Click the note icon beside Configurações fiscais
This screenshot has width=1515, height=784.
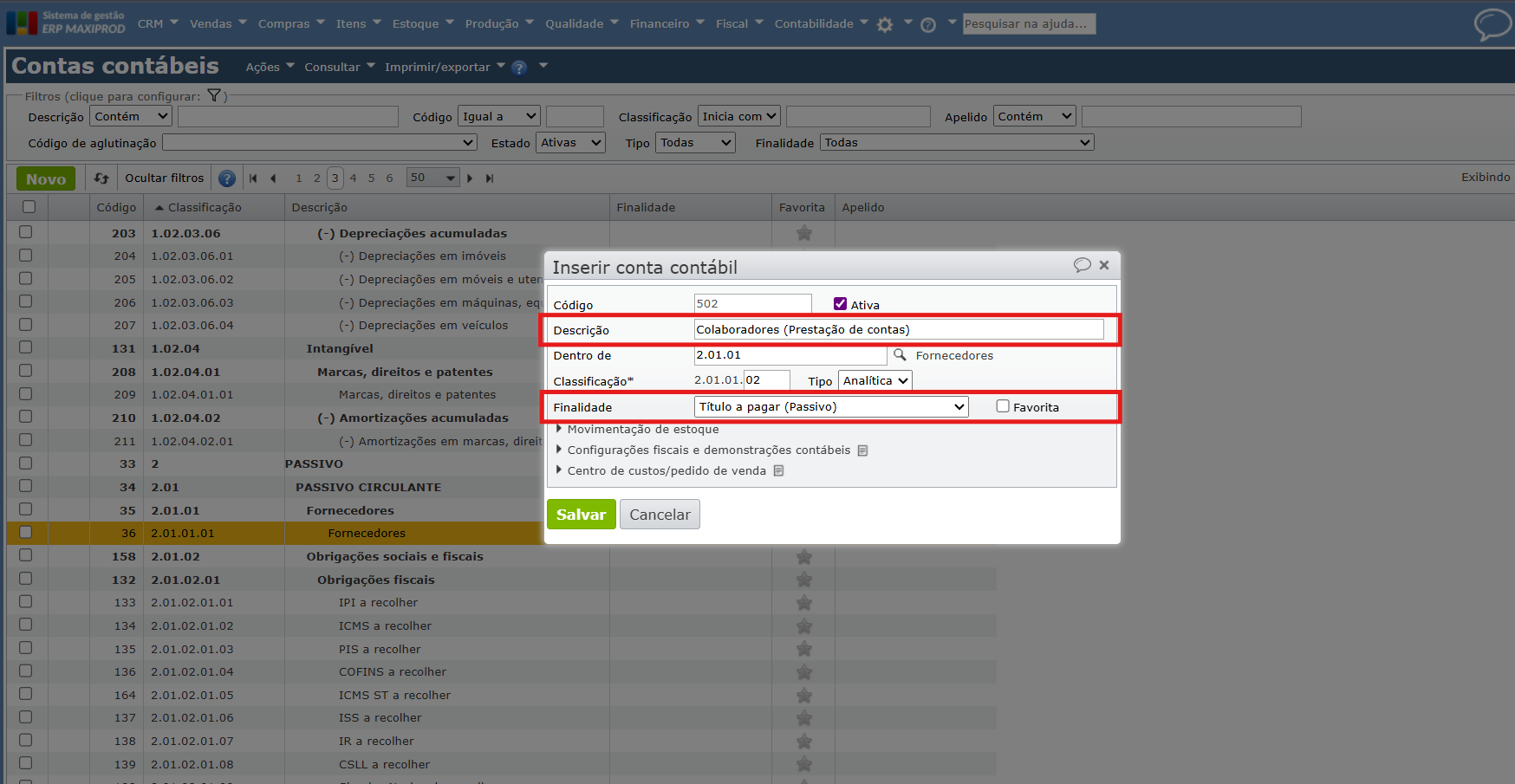coord(862,450)
